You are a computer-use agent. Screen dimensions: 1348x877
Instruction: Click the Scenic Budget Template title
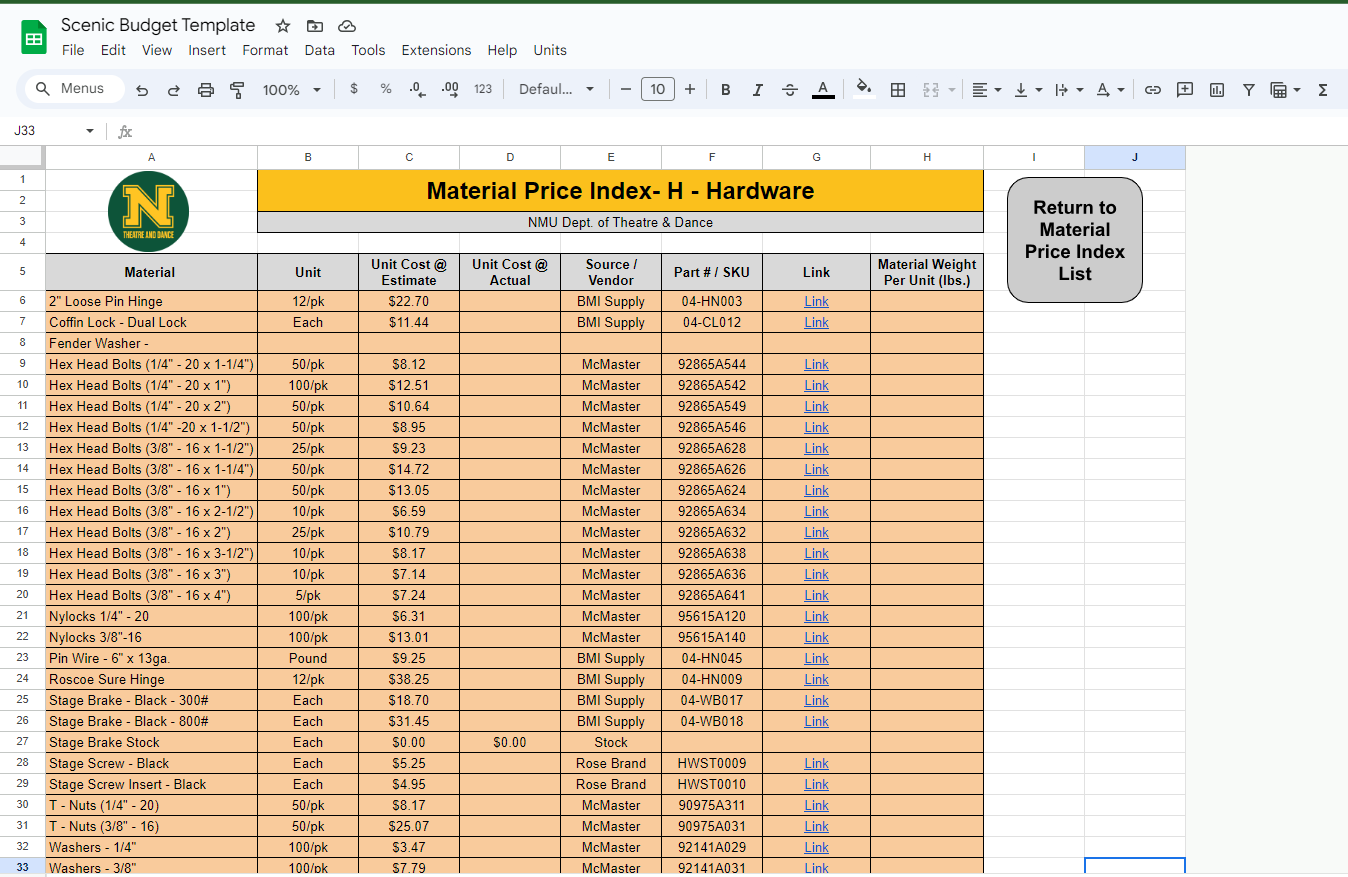158,25
